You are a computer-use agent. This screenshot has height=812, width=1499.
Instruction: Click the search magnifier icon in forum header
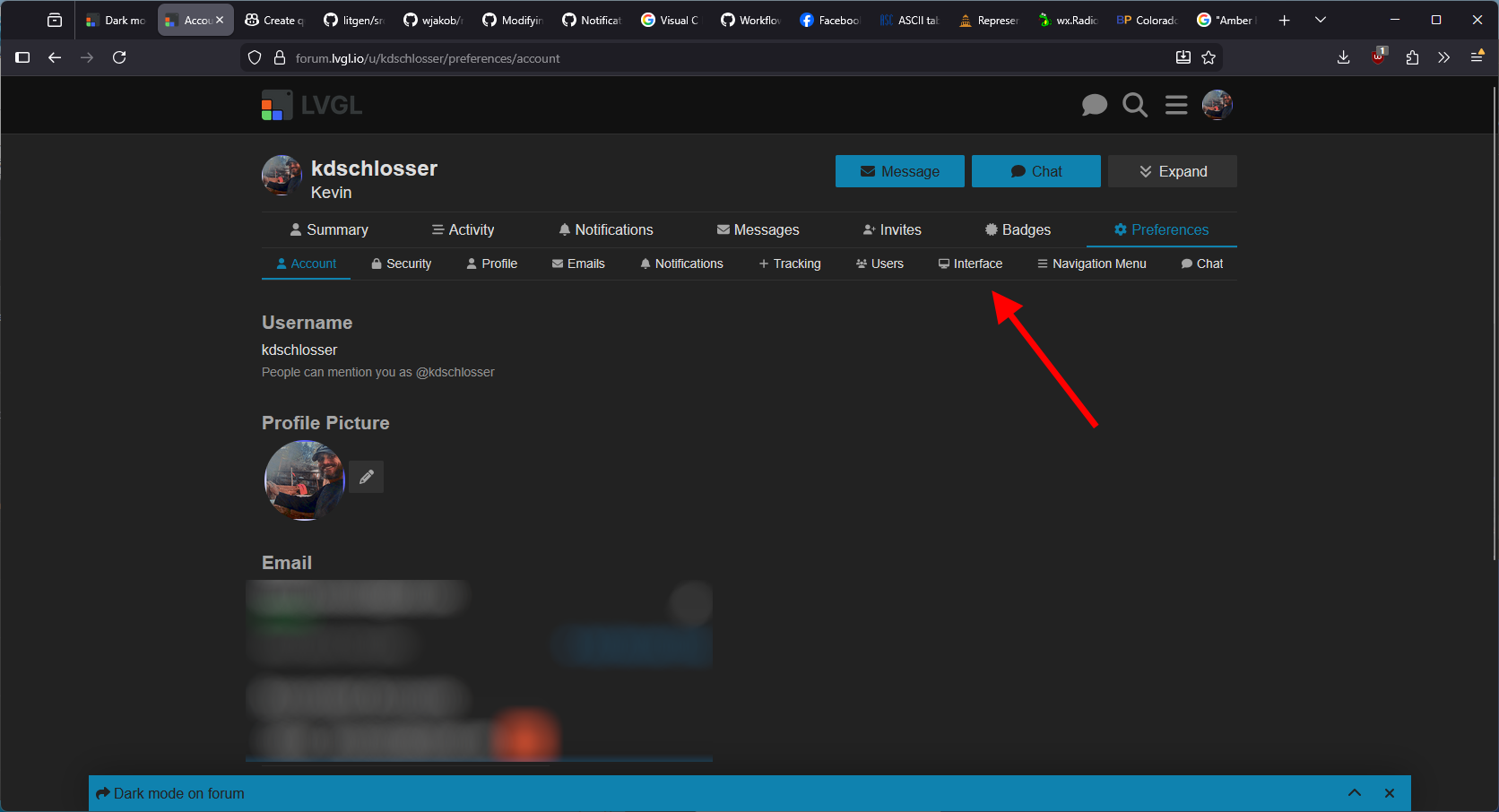click(x=1135, y=106)
